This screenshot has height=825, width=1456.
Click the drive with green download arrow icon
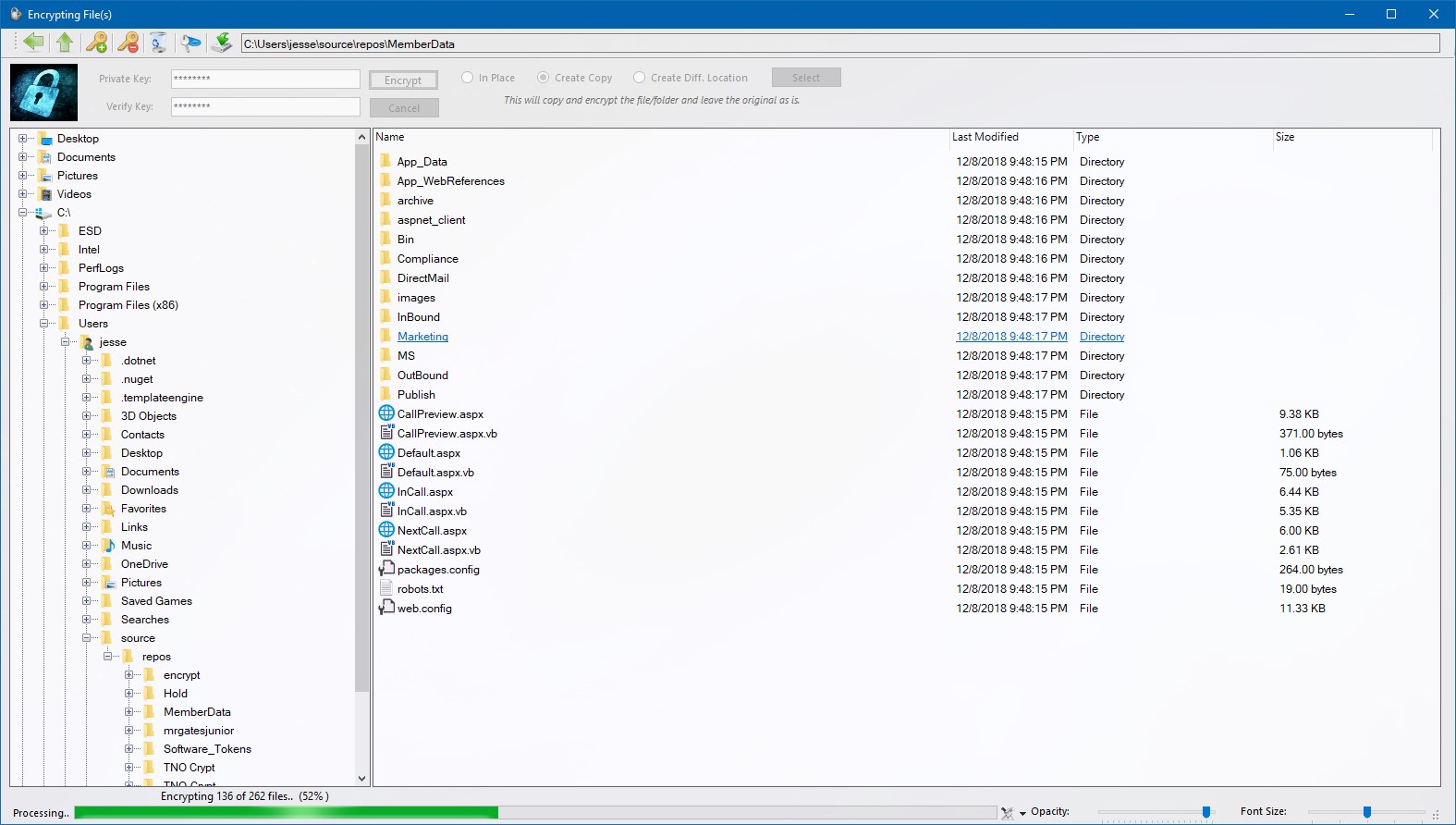pos(222,42)
